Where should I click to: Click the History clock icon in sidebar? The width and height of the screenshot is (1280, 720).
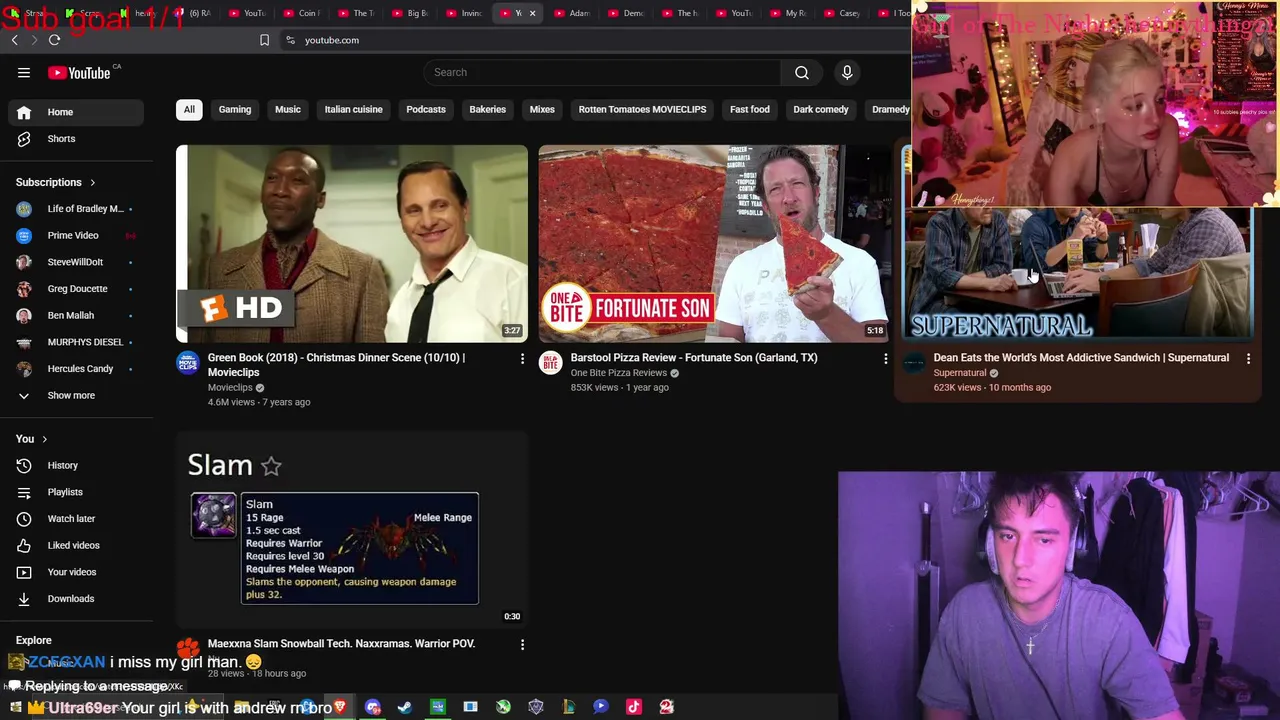point(24,465)
